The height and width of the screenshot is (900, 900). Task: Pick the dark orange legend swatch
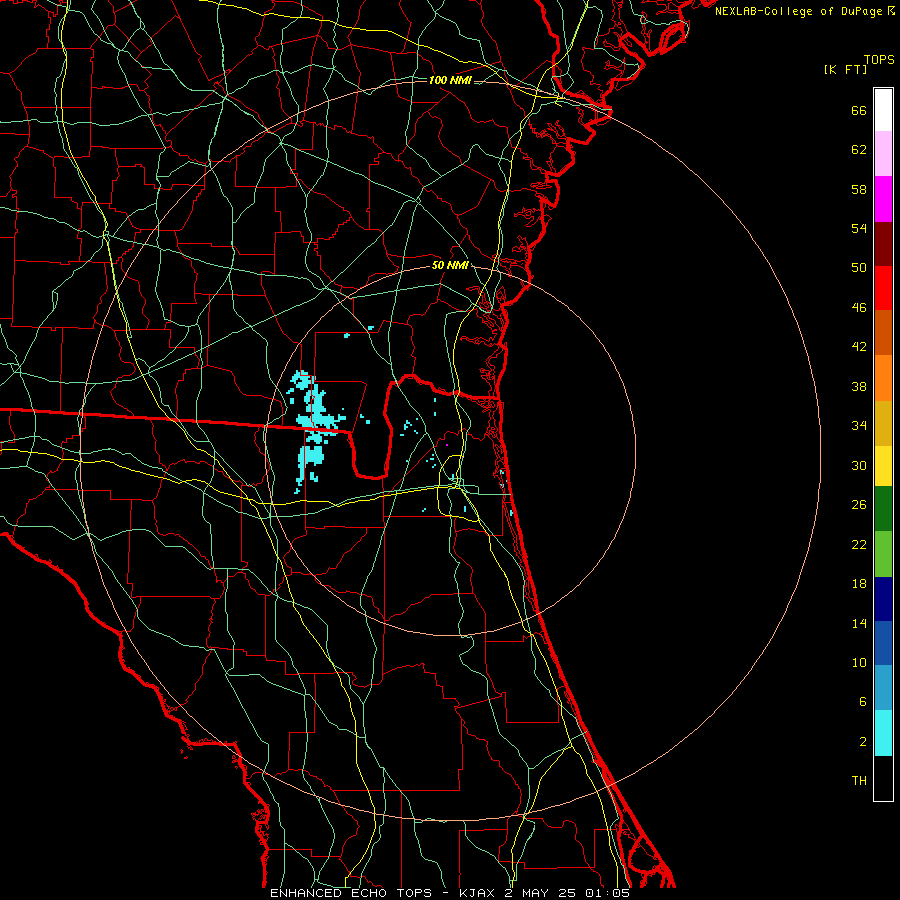point(883,332)
